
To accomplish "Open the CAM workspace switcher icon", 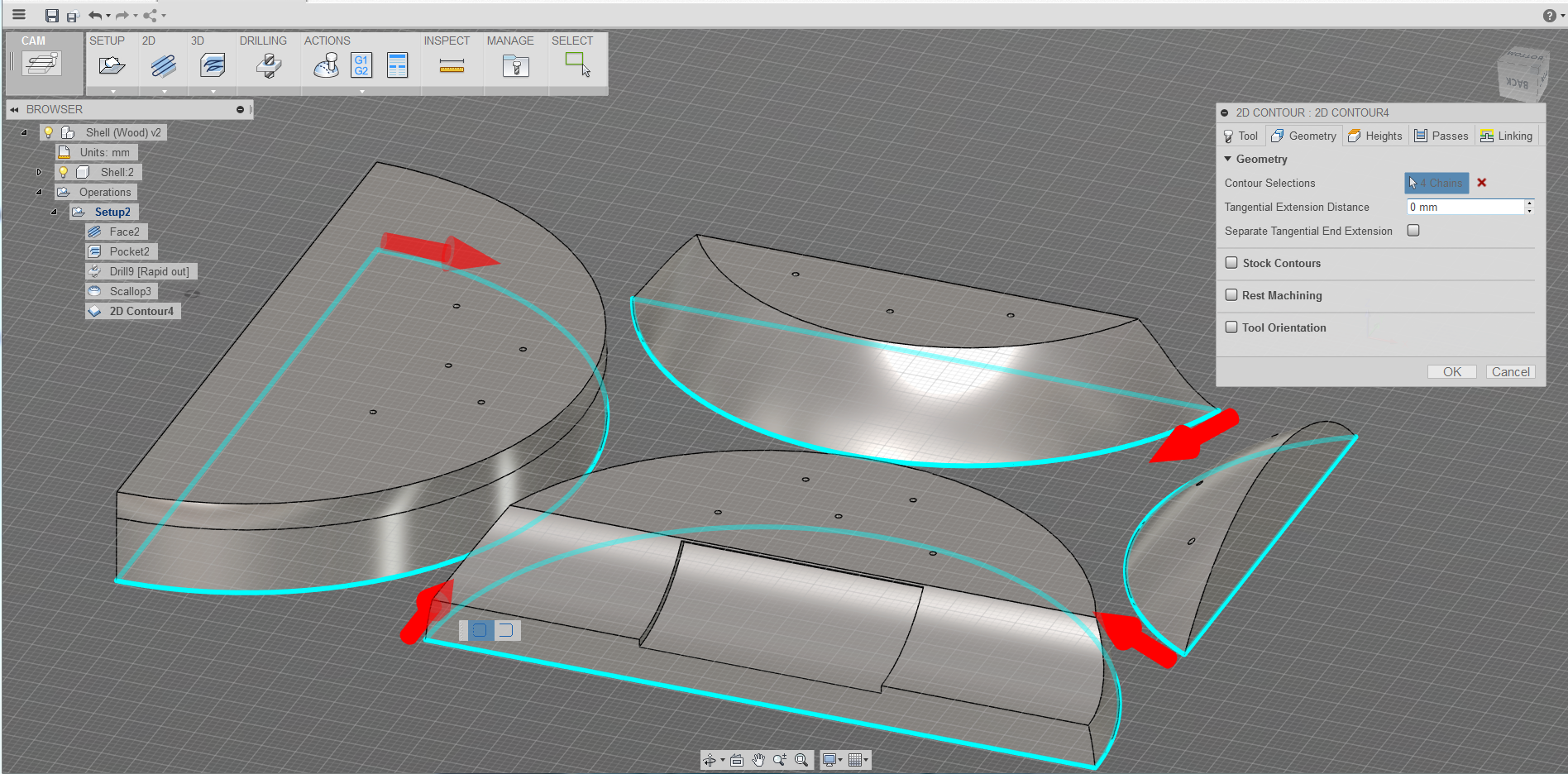I will 41,64.
